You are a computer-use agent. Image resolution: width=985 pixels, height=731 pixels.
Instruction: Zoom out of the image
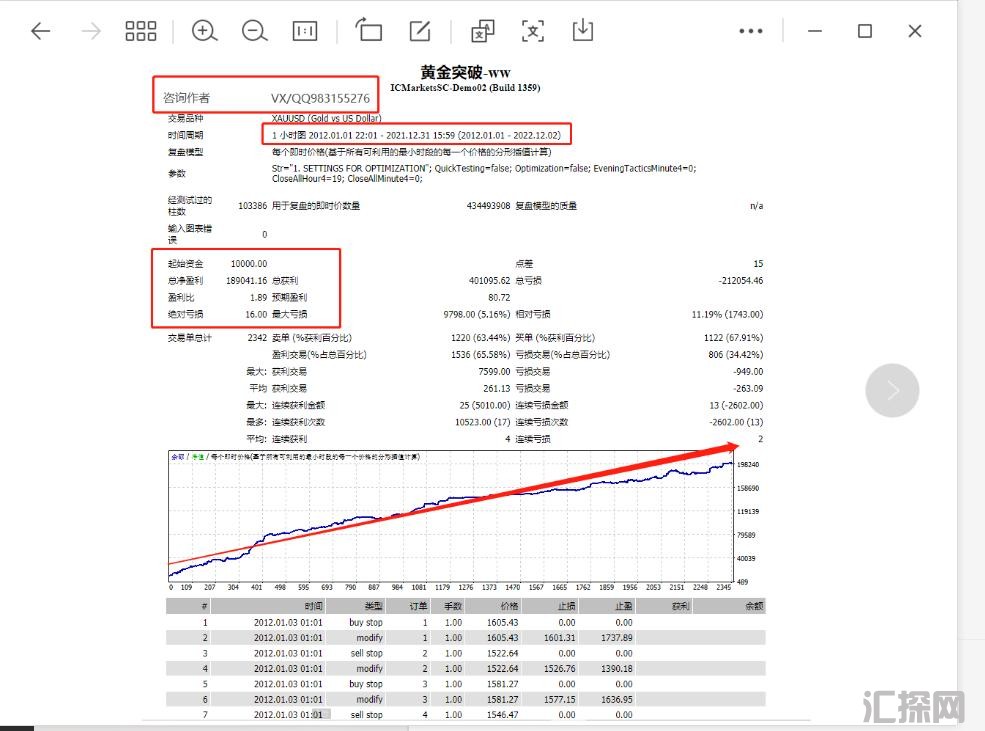click(x=254, y=31)
